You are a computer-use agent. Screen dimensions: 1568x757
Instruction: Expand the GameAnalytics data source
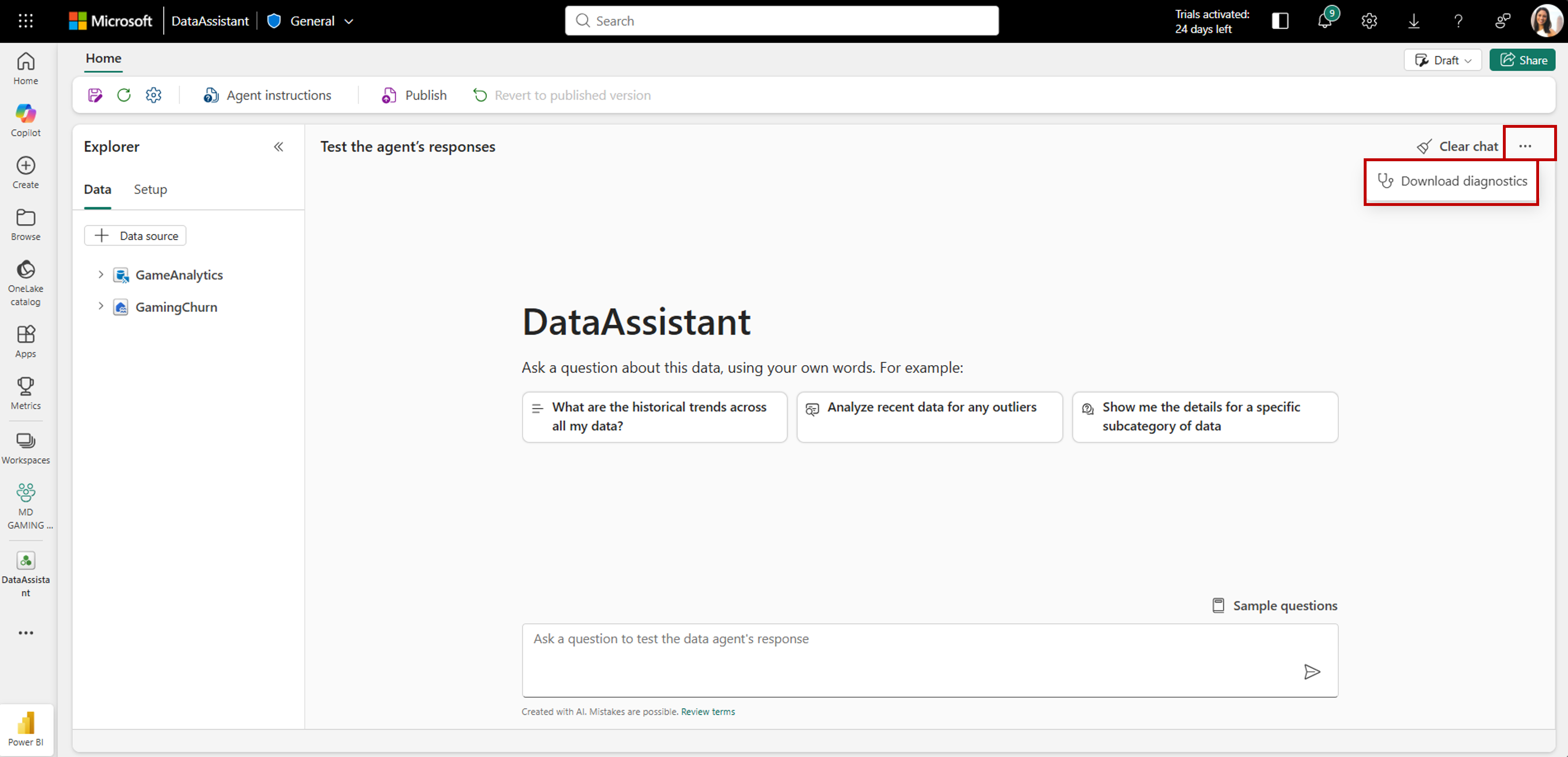coord(101,274)
